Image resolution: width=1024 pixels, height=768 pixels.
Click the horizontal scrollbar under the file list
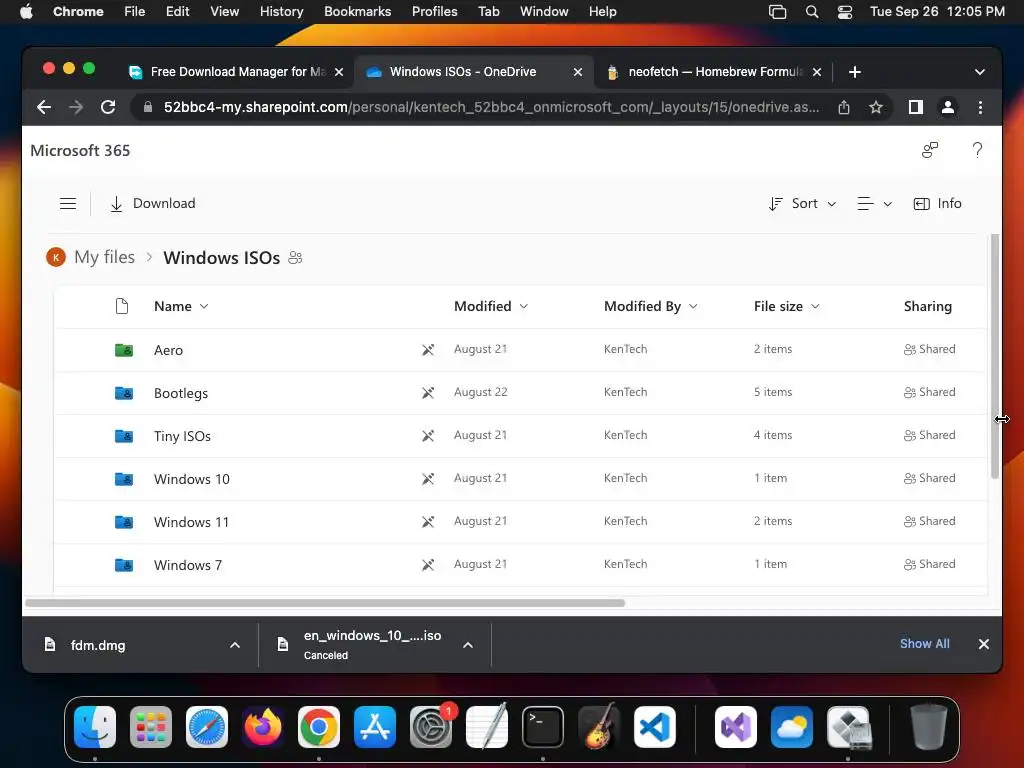tap(325, 603)
